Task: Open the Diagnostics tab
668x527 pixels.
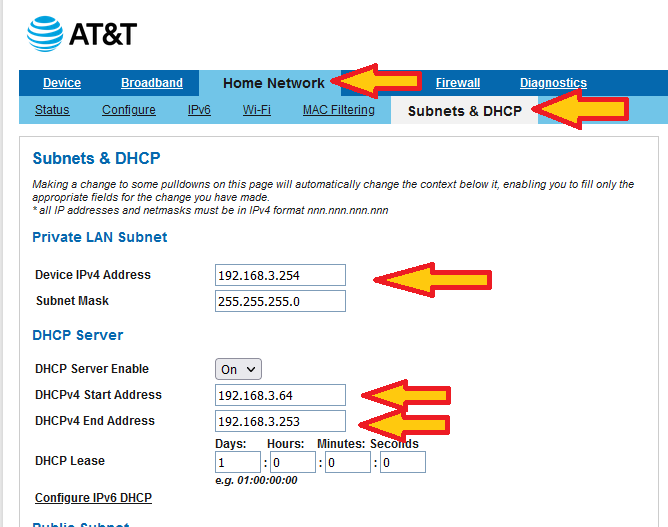Action: point(553,83)
